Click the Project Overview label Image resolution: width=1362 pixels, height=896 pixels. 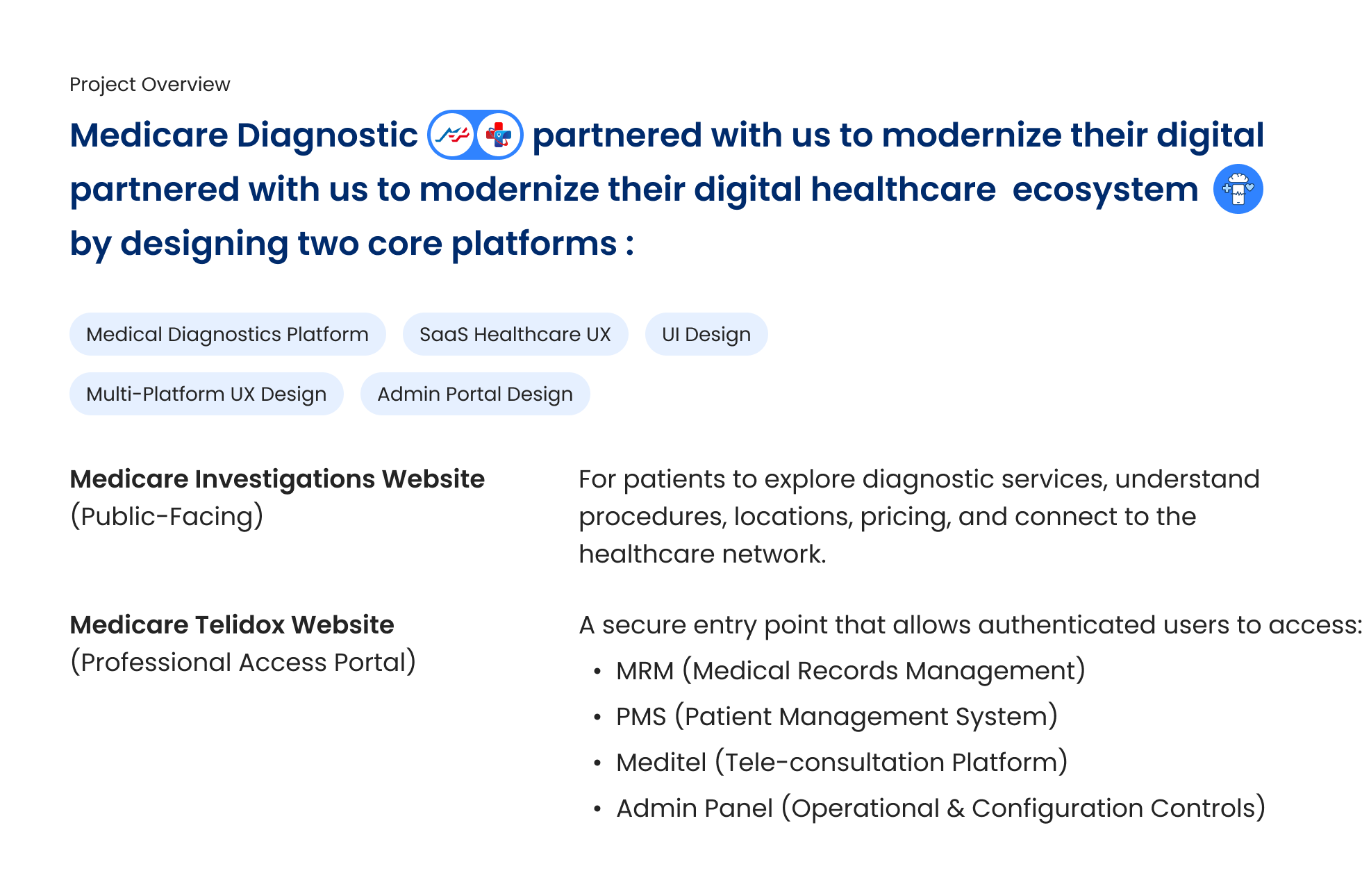click(x=149, y=84)
